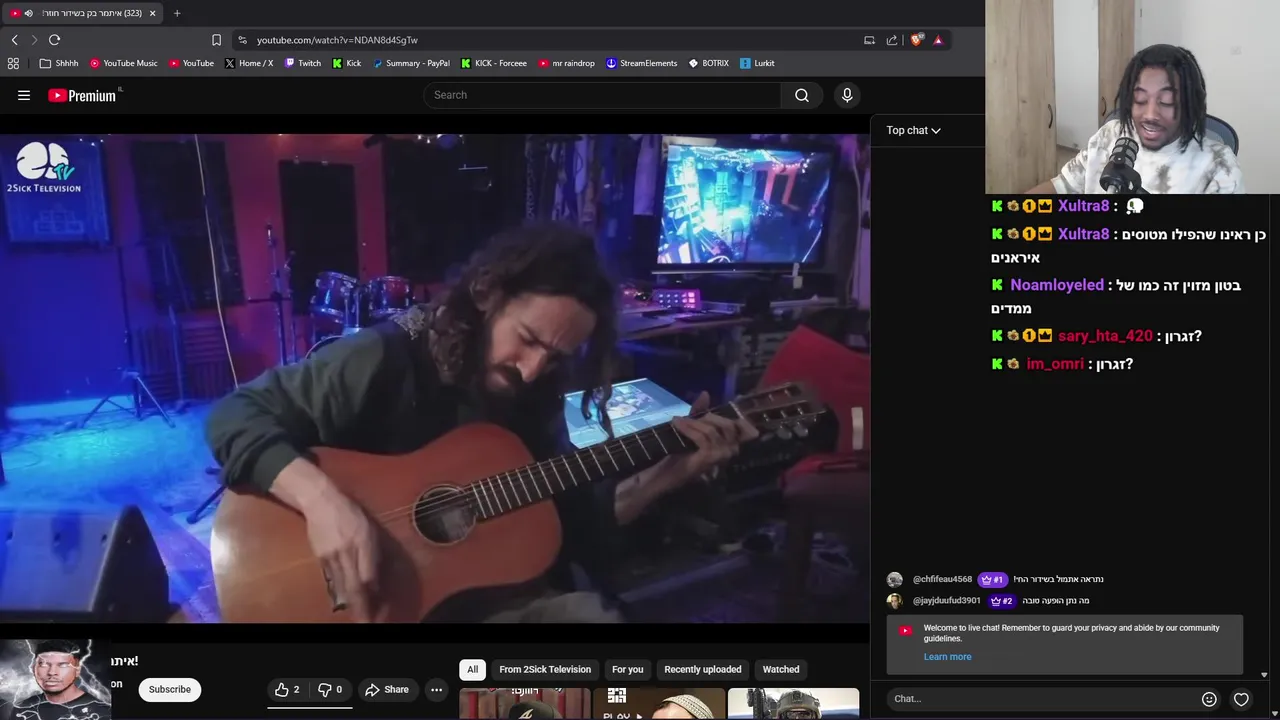1280x720 pixels.
Task: Follow the Learn more chat guidelines link
Action: (x=947, y=657)
